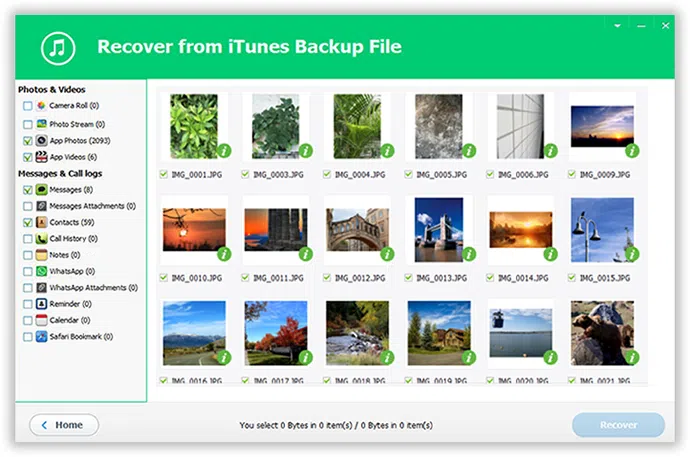Image resolution: width=690 pixels, height=457 pixels.
Task: Click the Recover button
Action: 618,425
